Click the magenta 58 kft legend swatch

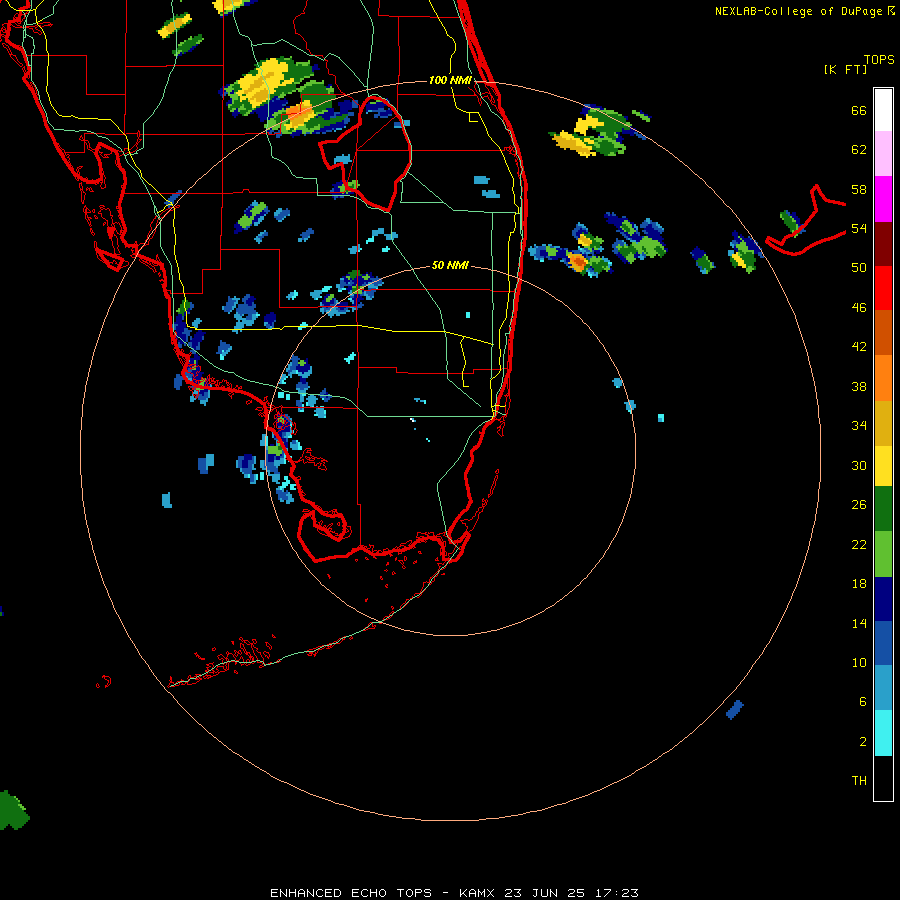(x=883, y=199)
